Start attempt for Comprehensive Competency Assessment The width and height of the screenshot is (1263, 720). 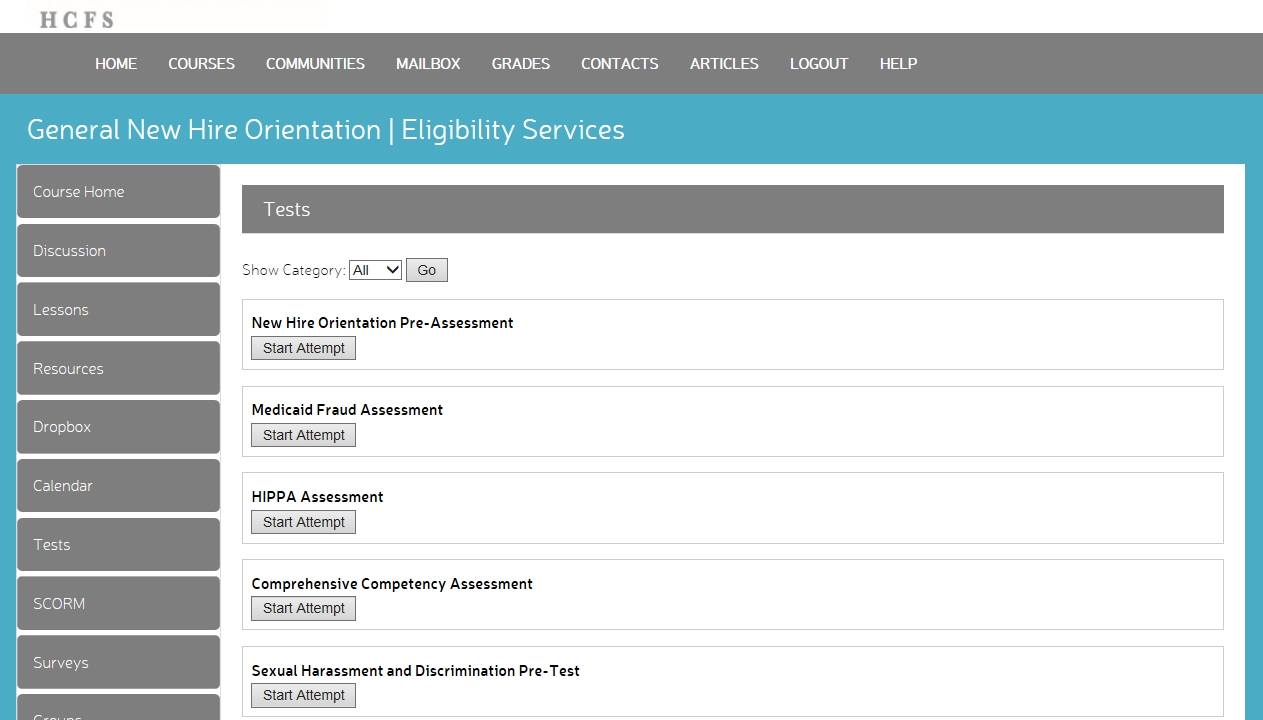(x=303, y=608)
